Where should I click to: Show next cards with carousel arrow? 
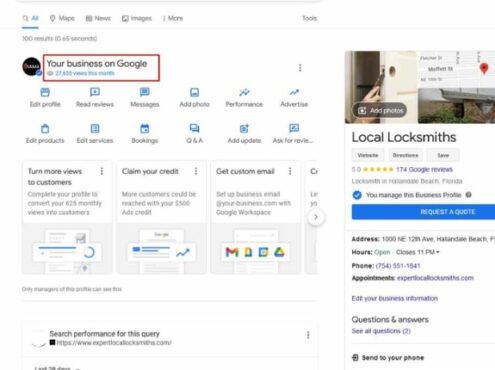coord(316,217)
